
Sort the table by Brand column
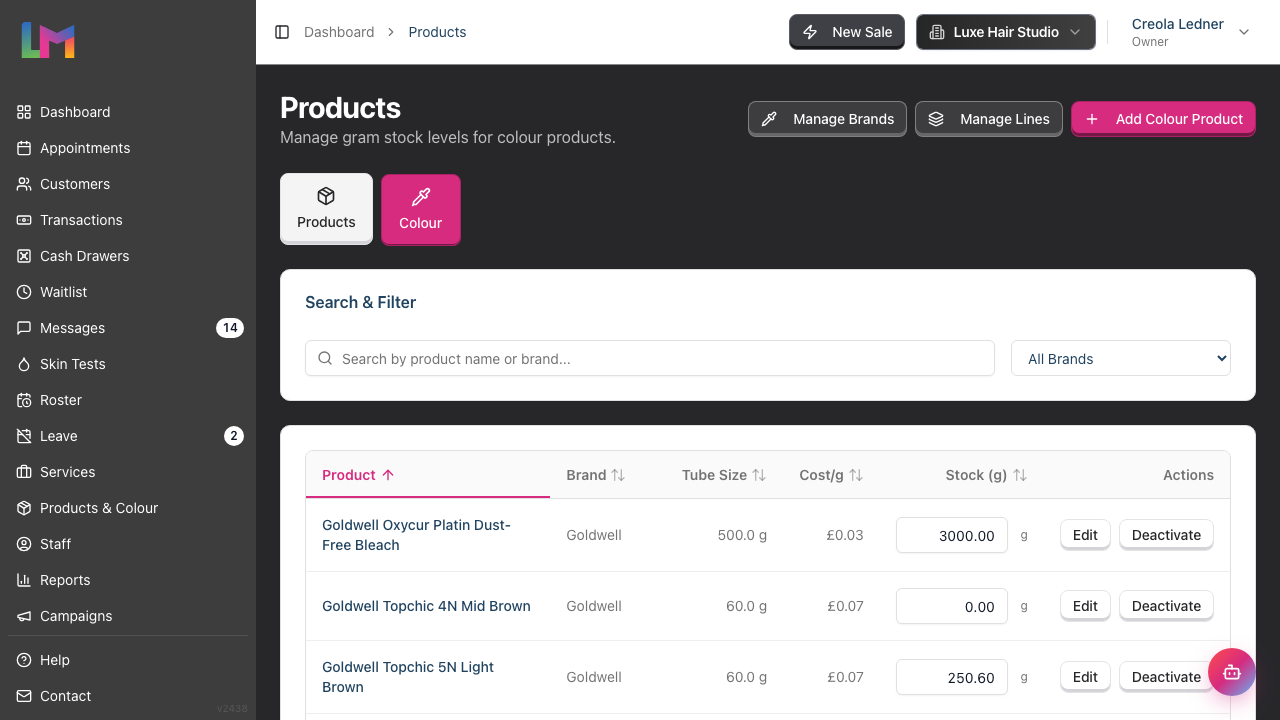point(595,475)
